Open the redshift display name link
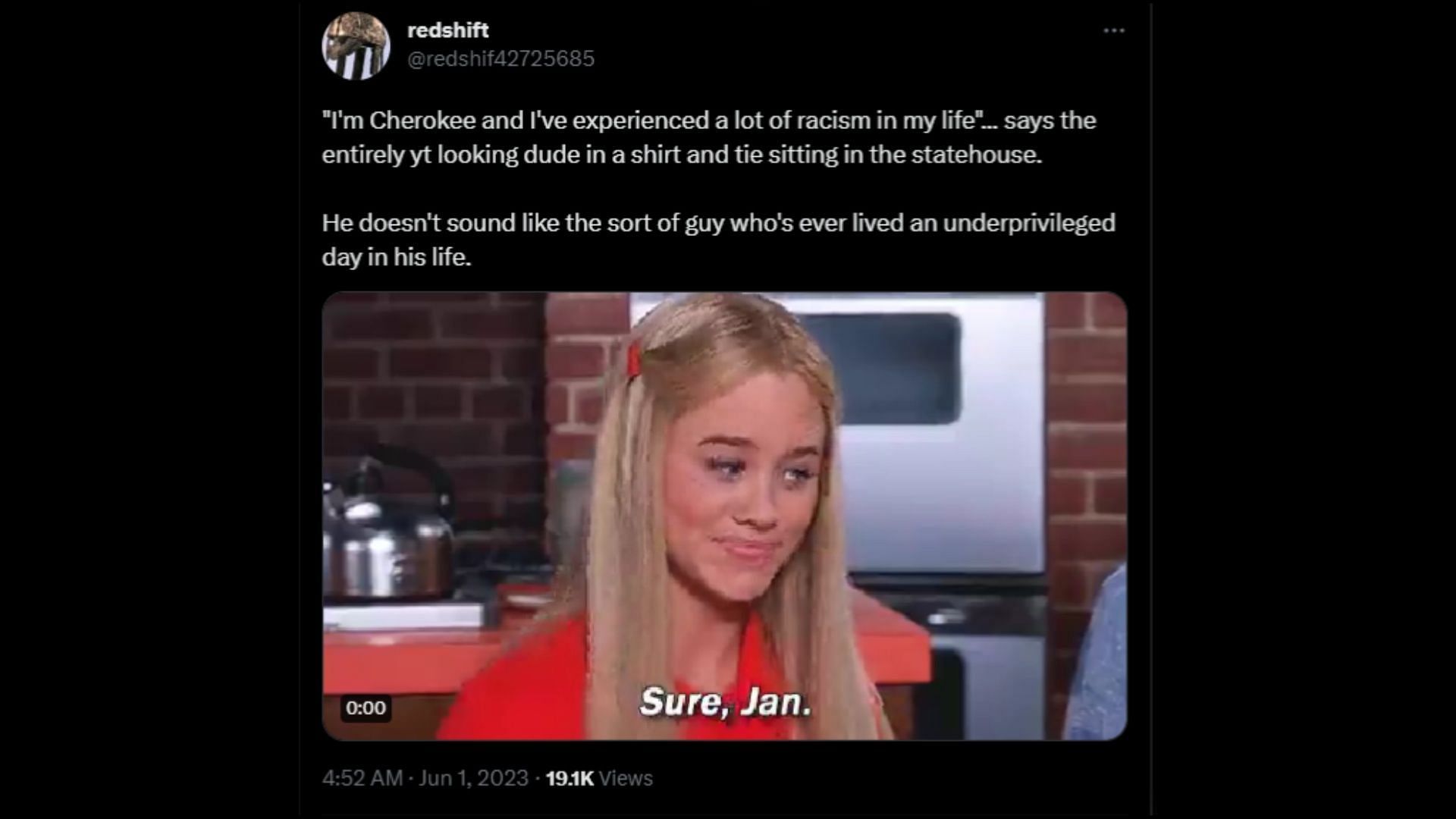Viewport: 1456px width, 819px height. pos(447,30)
